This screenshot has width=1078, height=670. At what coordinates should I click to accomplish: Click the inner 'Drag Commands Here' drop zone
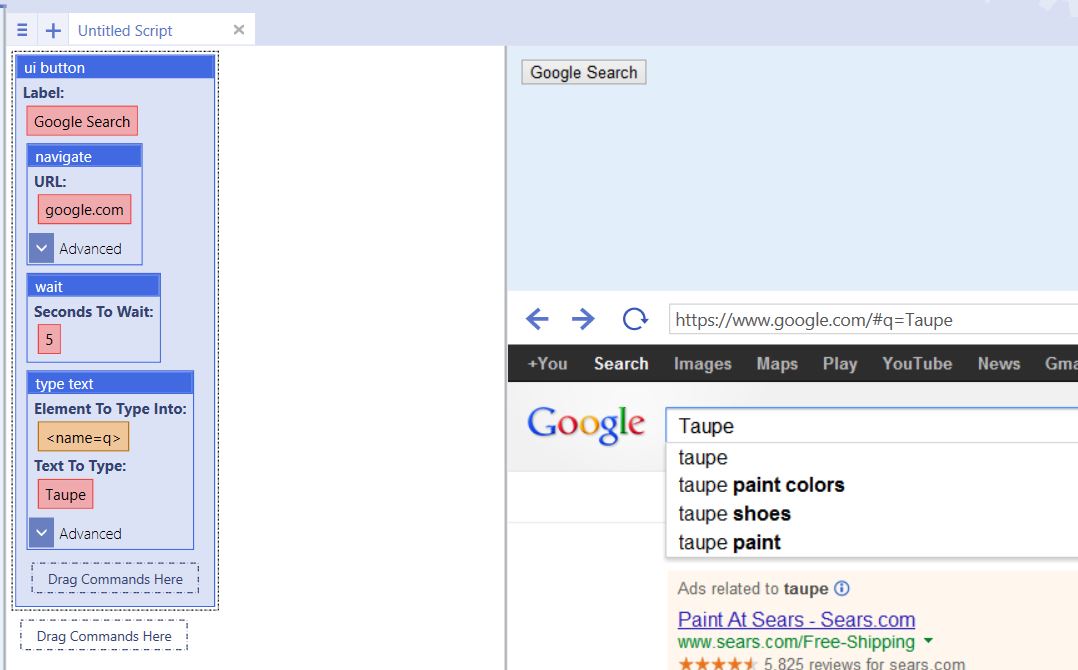click(x=115, y=579)
